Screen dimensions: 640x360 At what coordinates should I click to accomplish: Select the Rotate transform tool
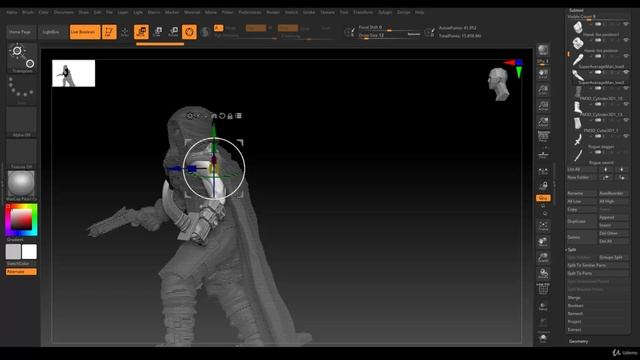pos(173,32)
